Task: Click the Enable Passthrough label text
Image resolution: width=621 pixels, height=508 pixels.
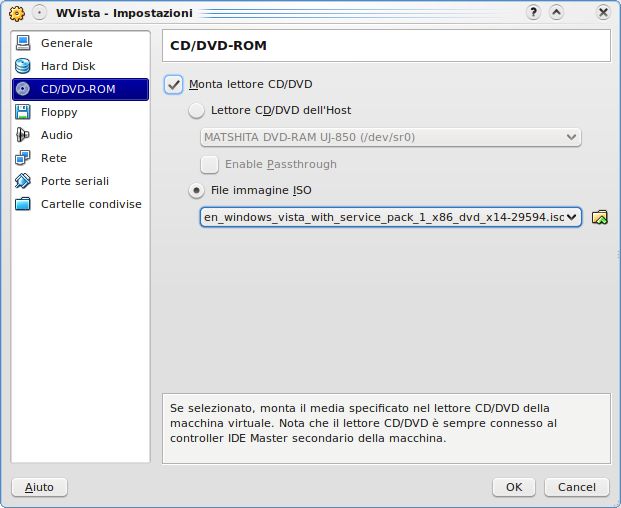Action: [281, 164]
